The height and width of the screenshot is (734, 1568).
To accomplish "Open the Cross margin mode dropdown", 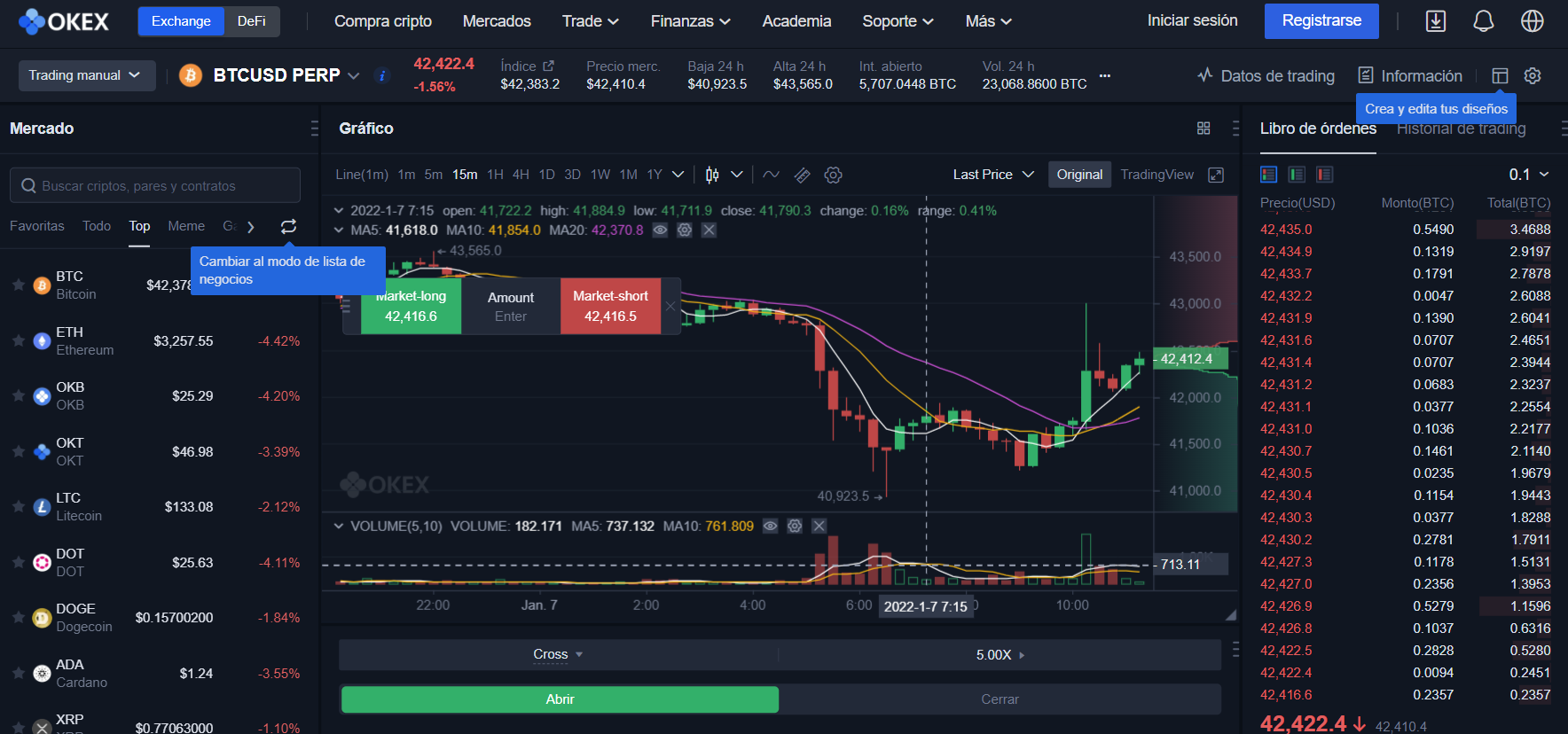I will [x=558, y=655].
